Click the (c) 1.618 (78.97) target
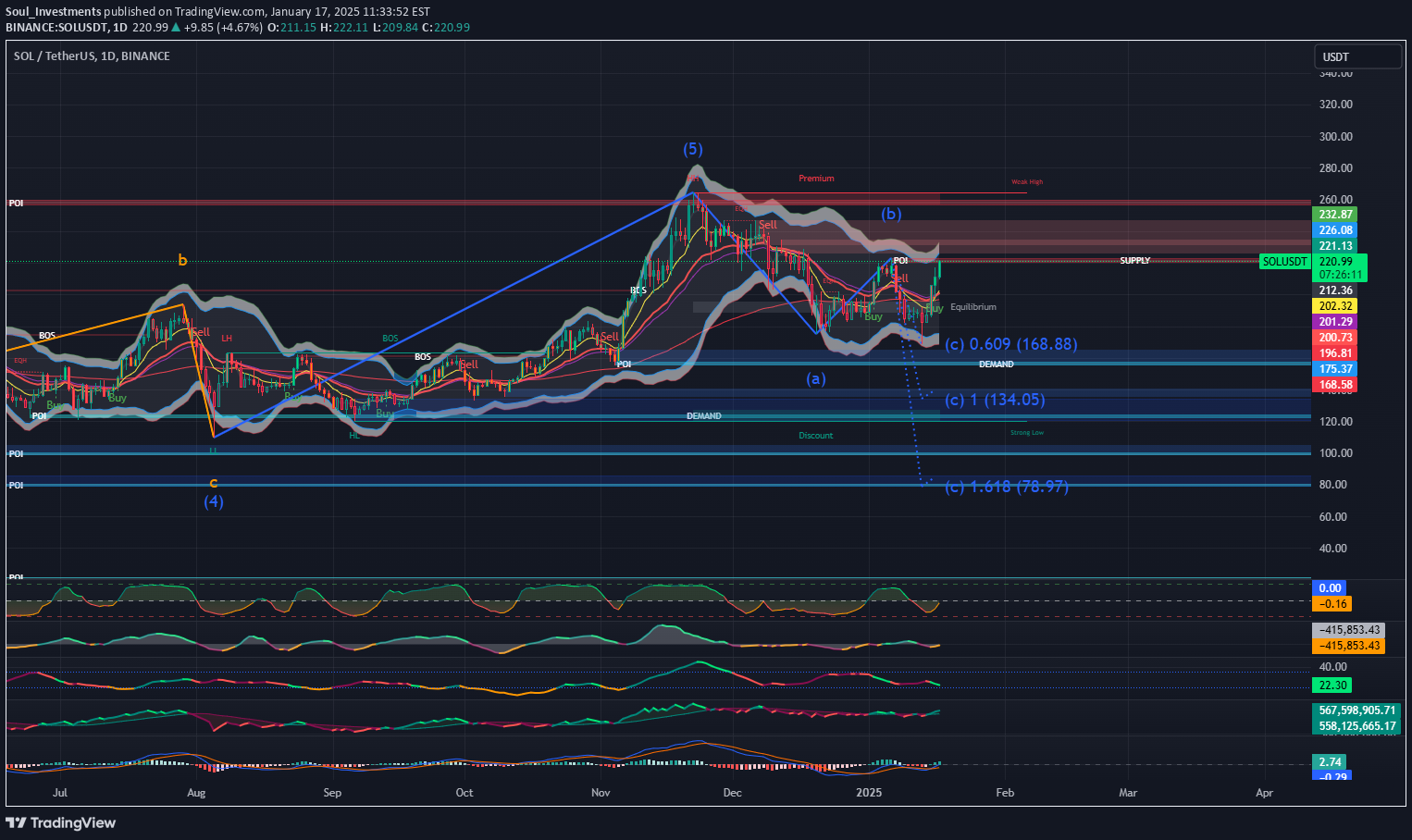1412x840 pixels. 1007,487
